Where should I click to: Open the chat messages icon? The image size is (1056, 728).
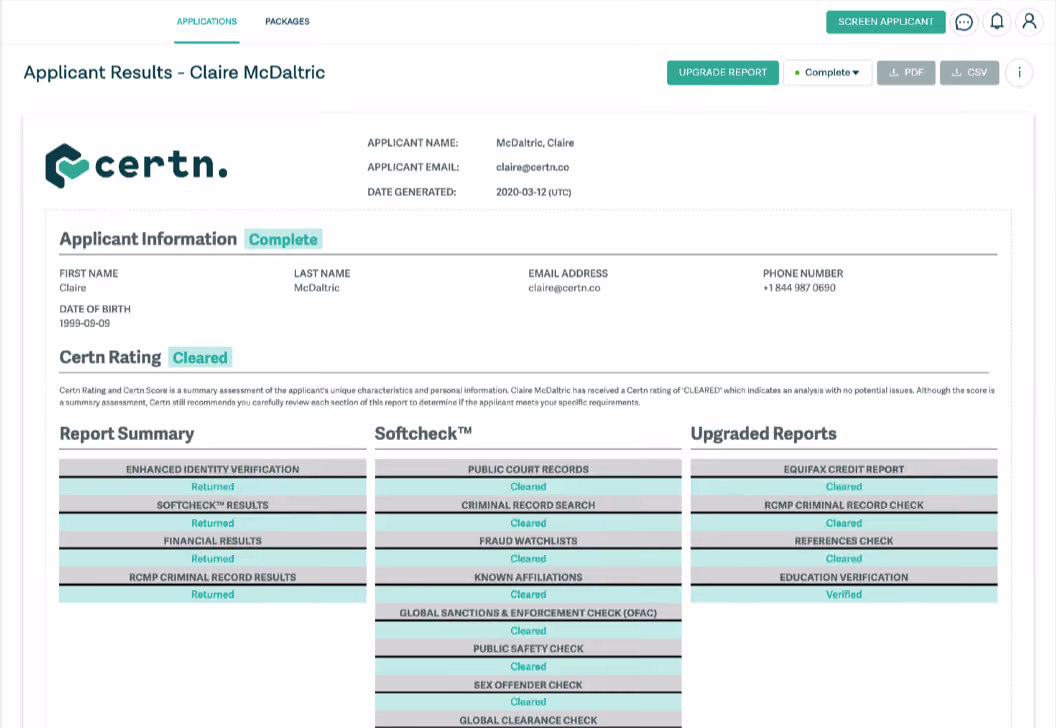pyautogui.click(x=964, y=22)
